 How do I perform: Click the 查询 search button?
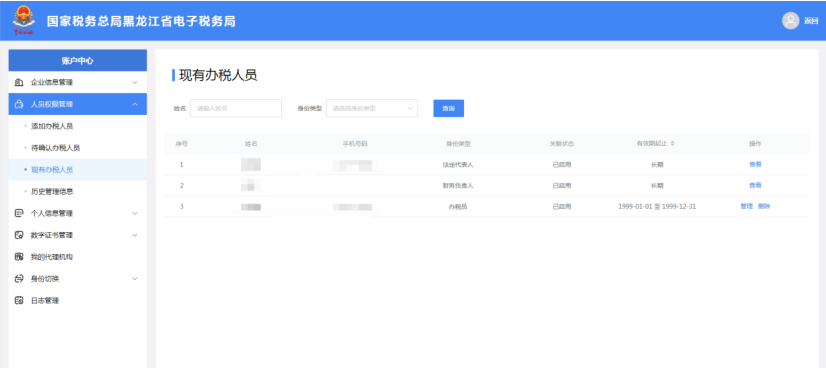point(448,108)
